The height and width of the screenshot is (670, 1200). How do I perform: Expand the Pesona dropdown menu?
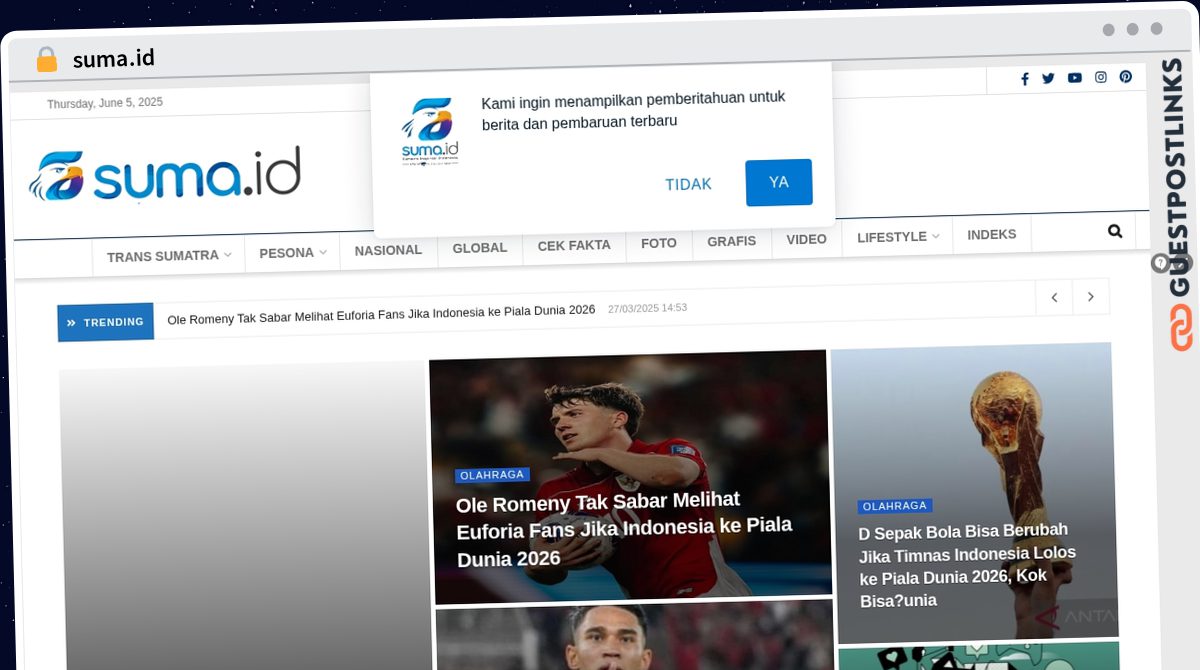point(292,253)
